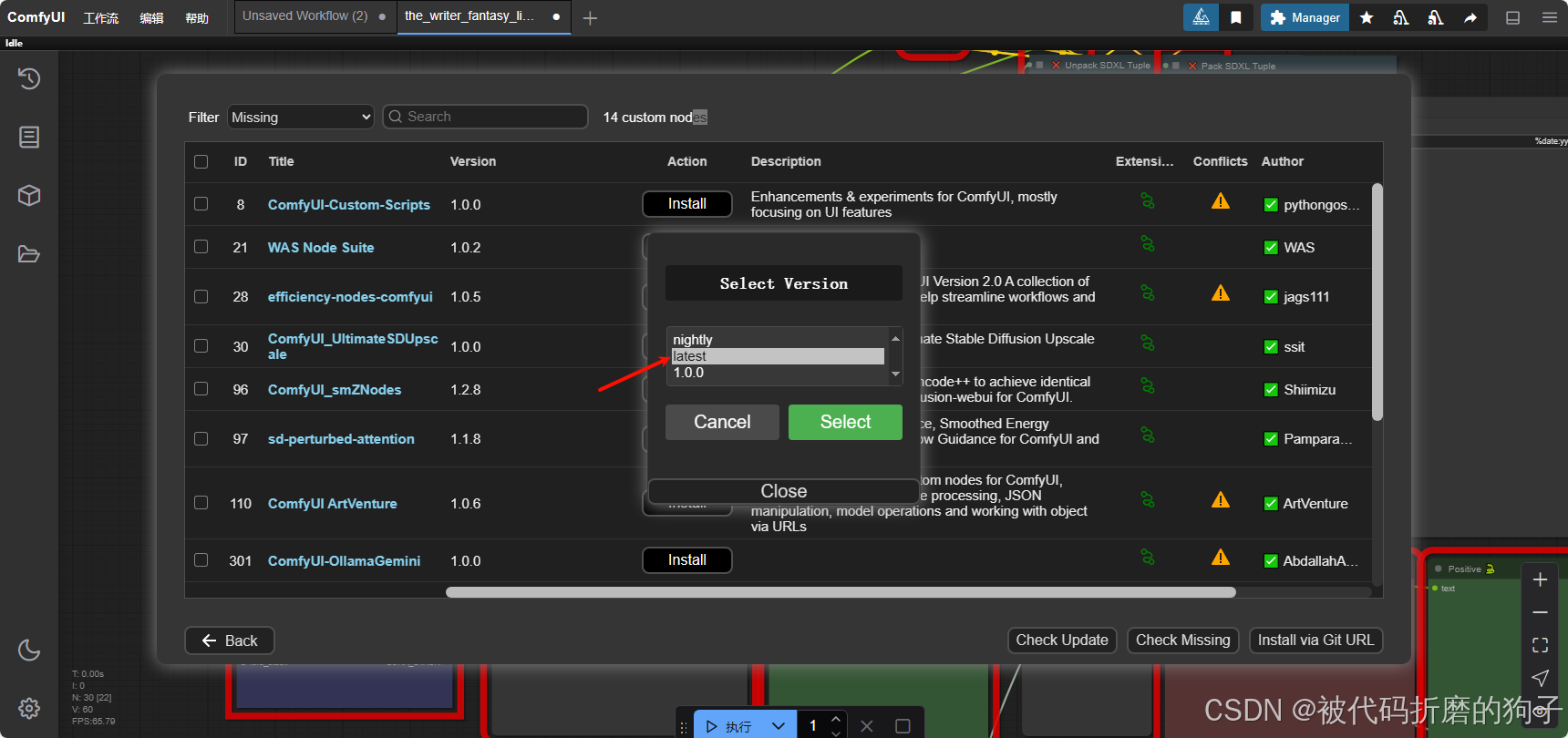Choose latest in Select Version list

778,356
